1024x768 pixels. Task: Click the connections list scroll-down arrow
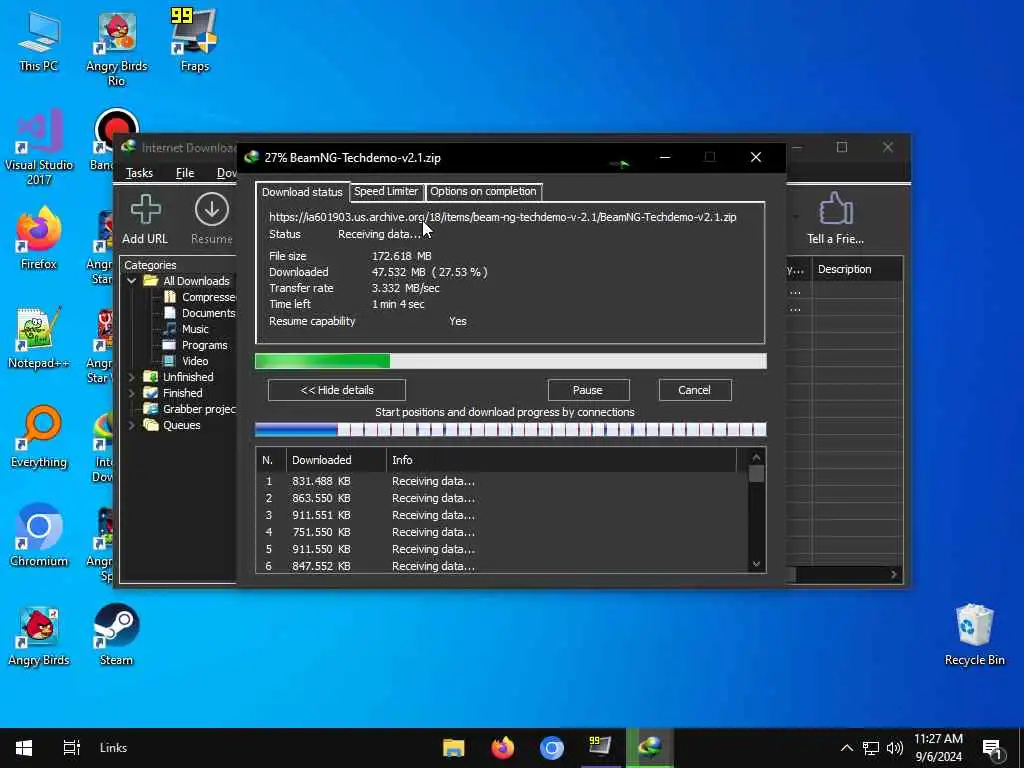point(756,564)
